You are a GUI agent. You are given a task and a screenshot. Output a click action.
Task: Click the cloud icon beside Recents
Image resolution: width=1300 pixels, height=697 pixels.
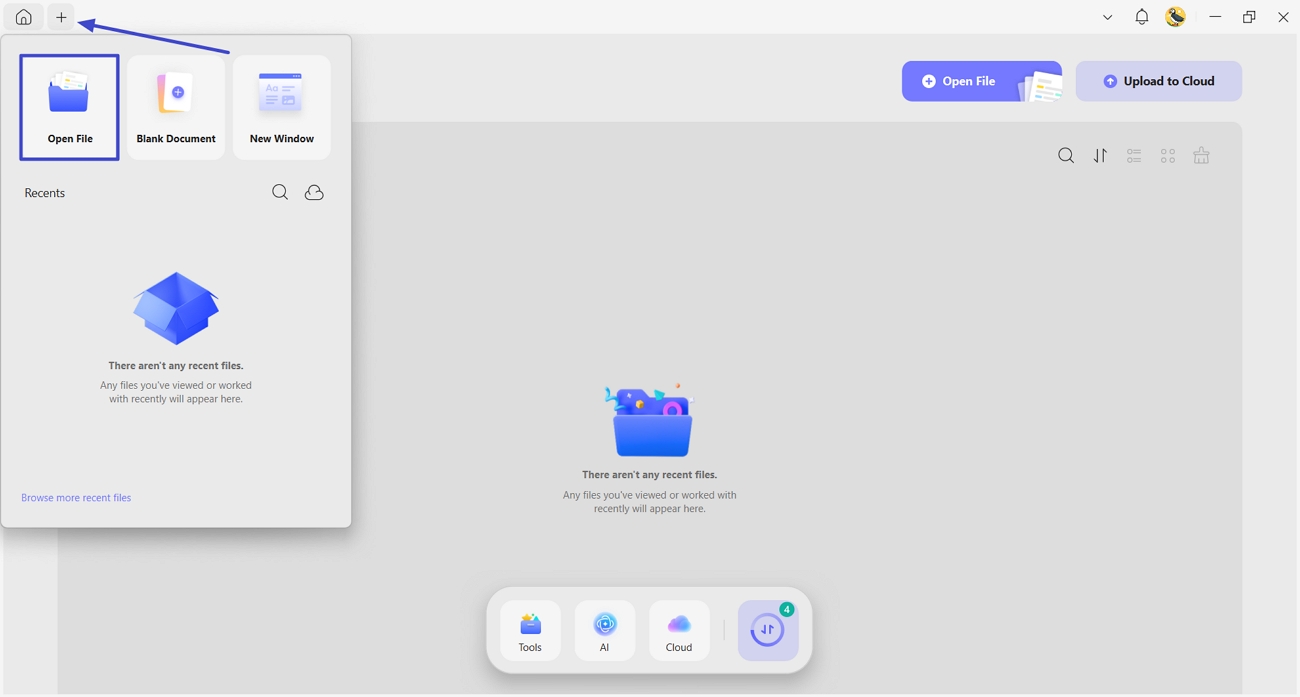314,192
